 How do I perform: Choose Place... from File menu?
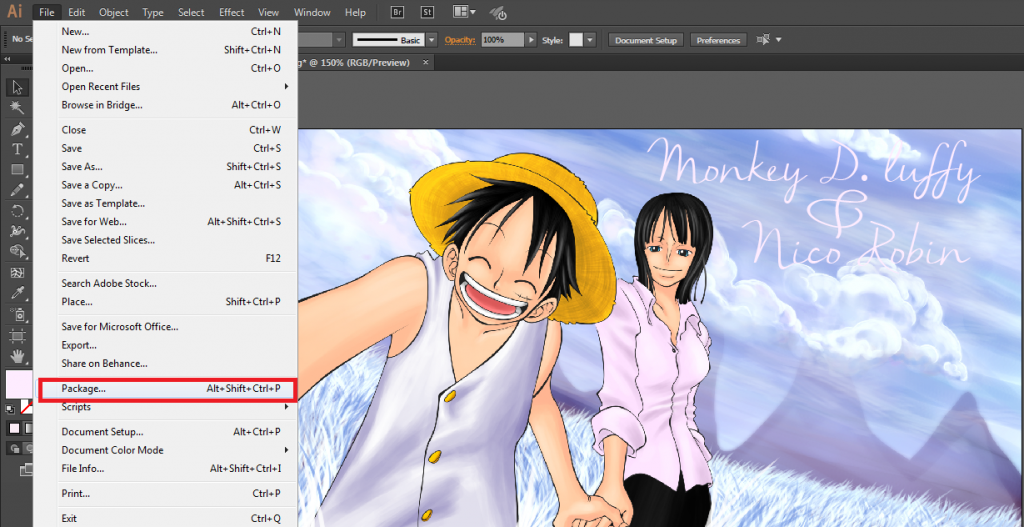pyautogui.click(x=167, y=302)
